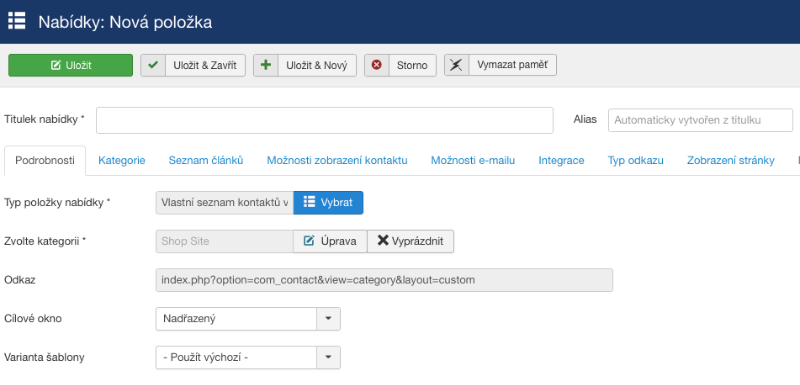
Task: Click the Odkaz index.php link field
Action: click(x=384, y=280)
